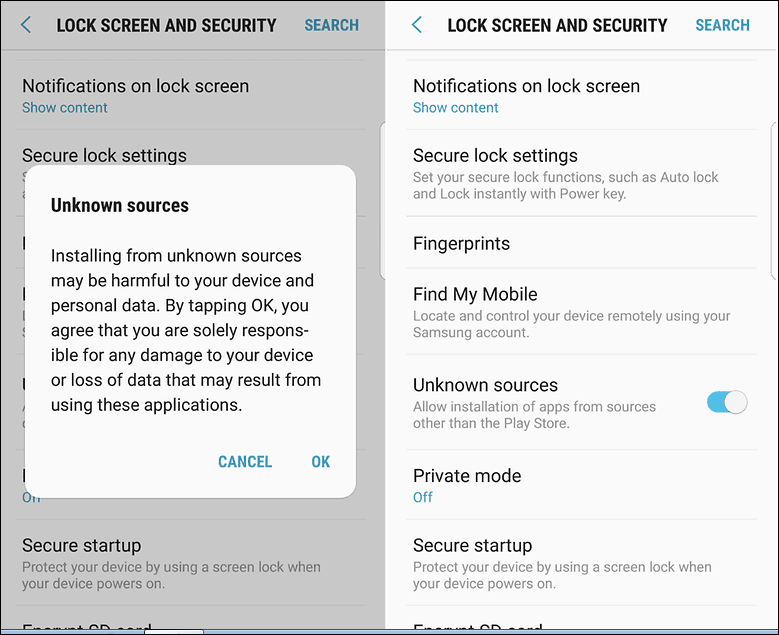
Task: Open Fingerprints settings
Action: [x=461, y=243]
